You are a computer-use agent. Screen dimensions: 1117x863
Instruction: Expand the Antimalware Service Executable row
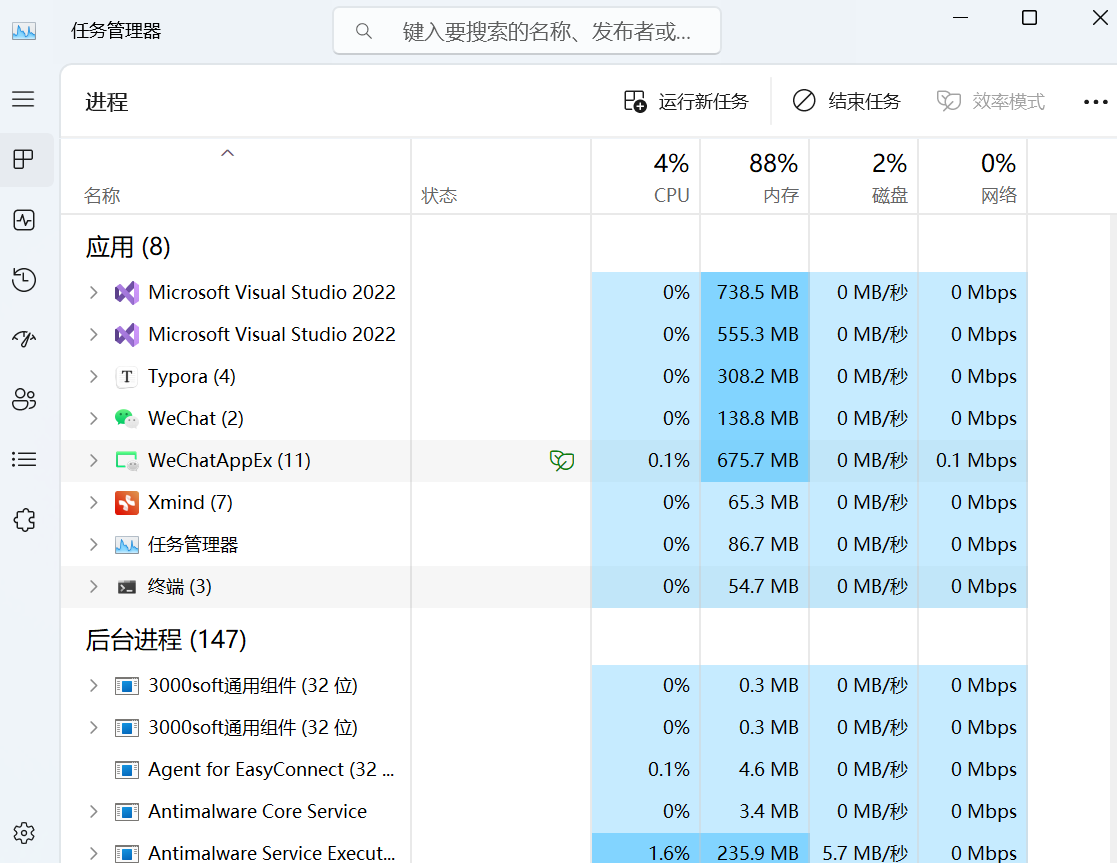coord(93,852)
